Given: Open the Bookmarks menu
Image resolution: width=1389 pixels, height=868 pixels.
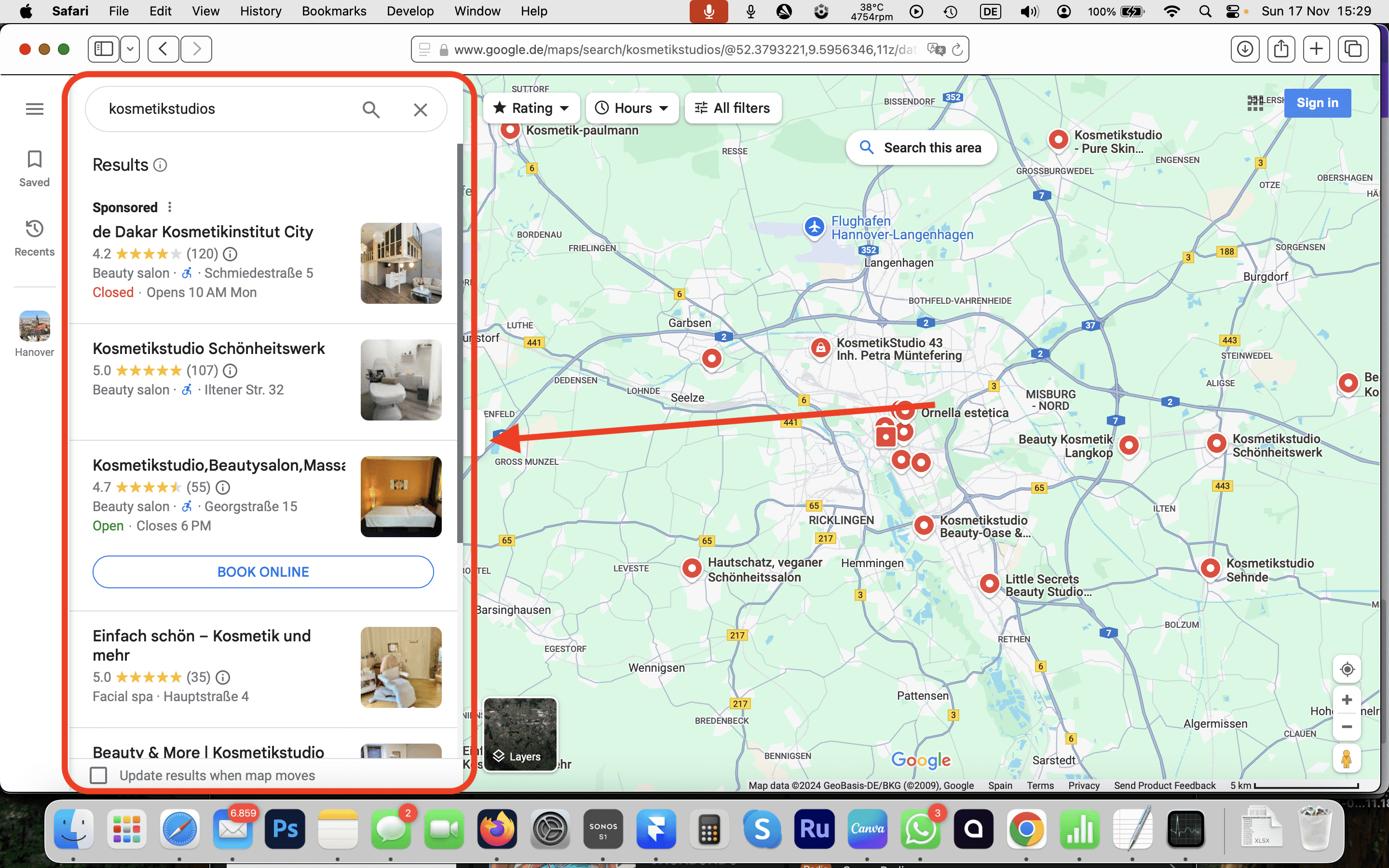Looking at the screenshot, I should (334, 11).
